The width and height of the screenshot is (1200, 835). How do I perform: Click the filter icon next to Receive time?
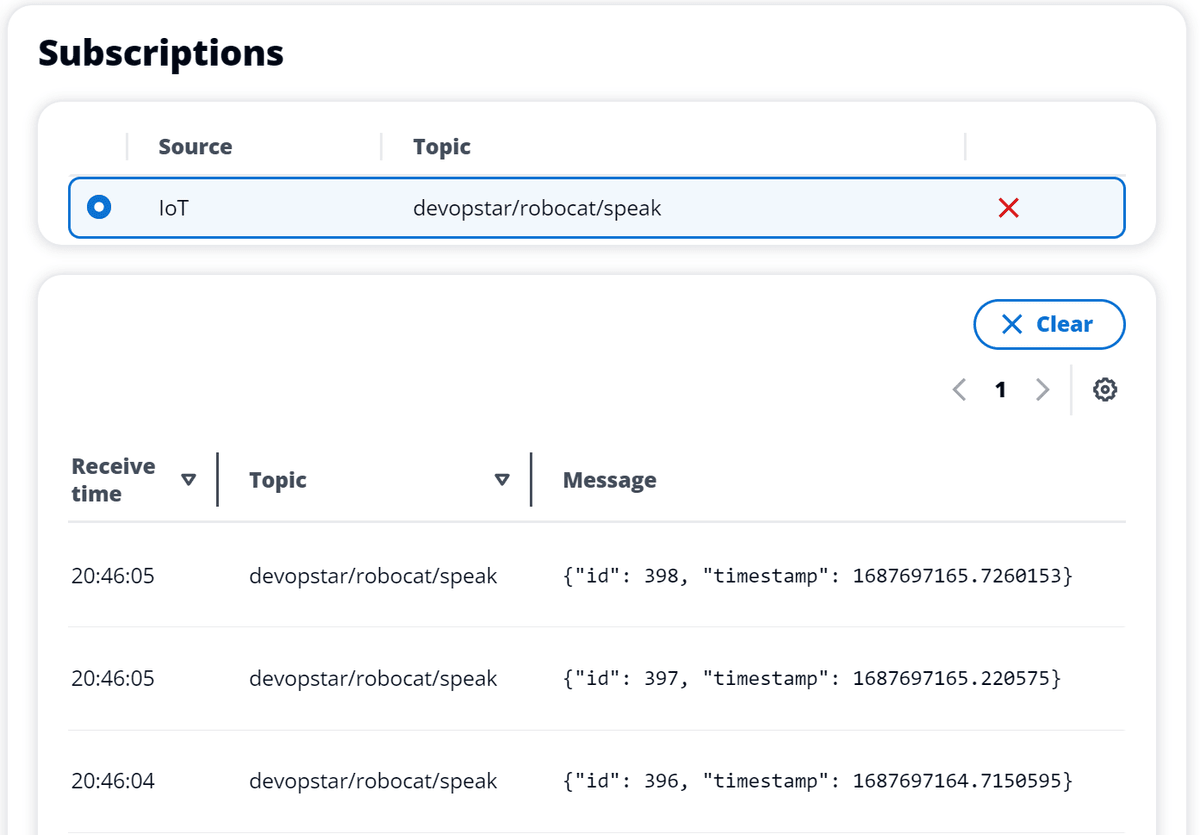click(188, 480)
